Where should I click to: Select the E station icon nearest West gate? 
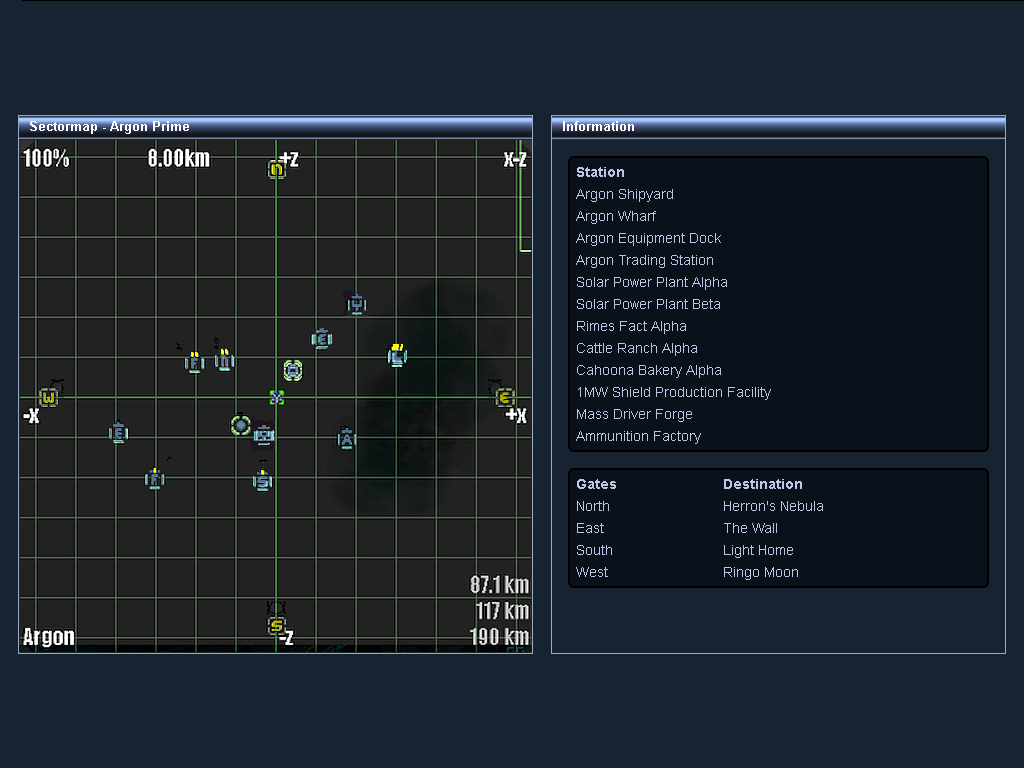[118, 433]
